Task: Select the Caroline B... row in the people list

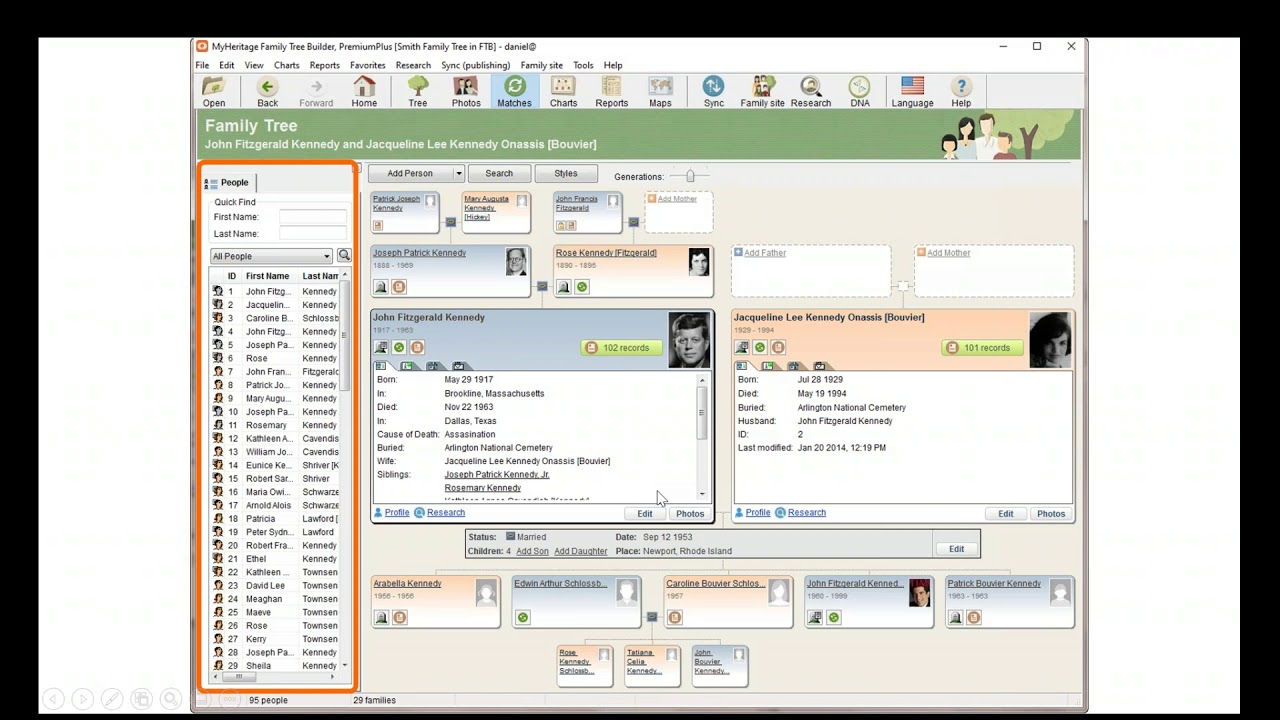Action: [x=275, y=318]
